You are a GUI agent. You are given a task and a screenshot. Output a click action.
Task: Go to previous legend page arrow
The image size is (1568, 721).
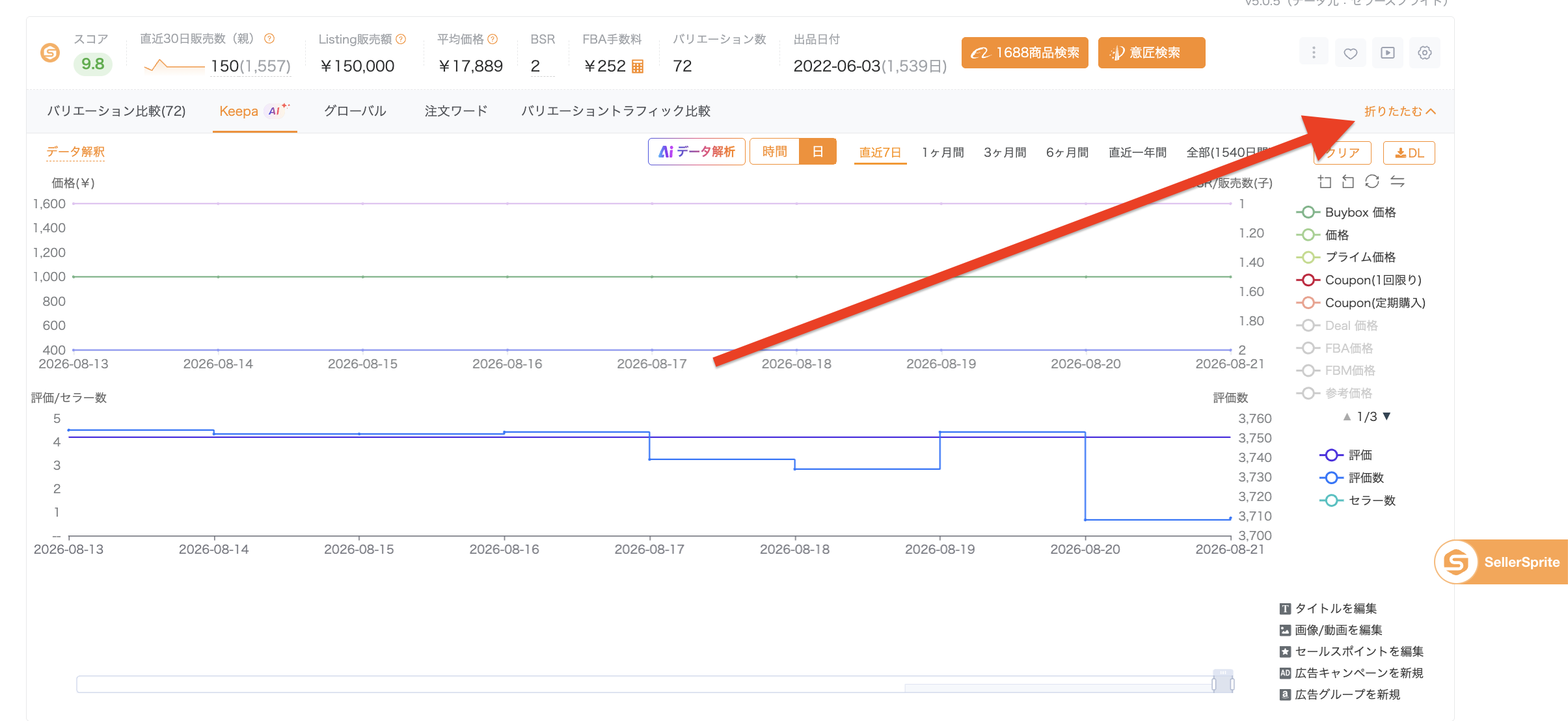coord(1347,416)
